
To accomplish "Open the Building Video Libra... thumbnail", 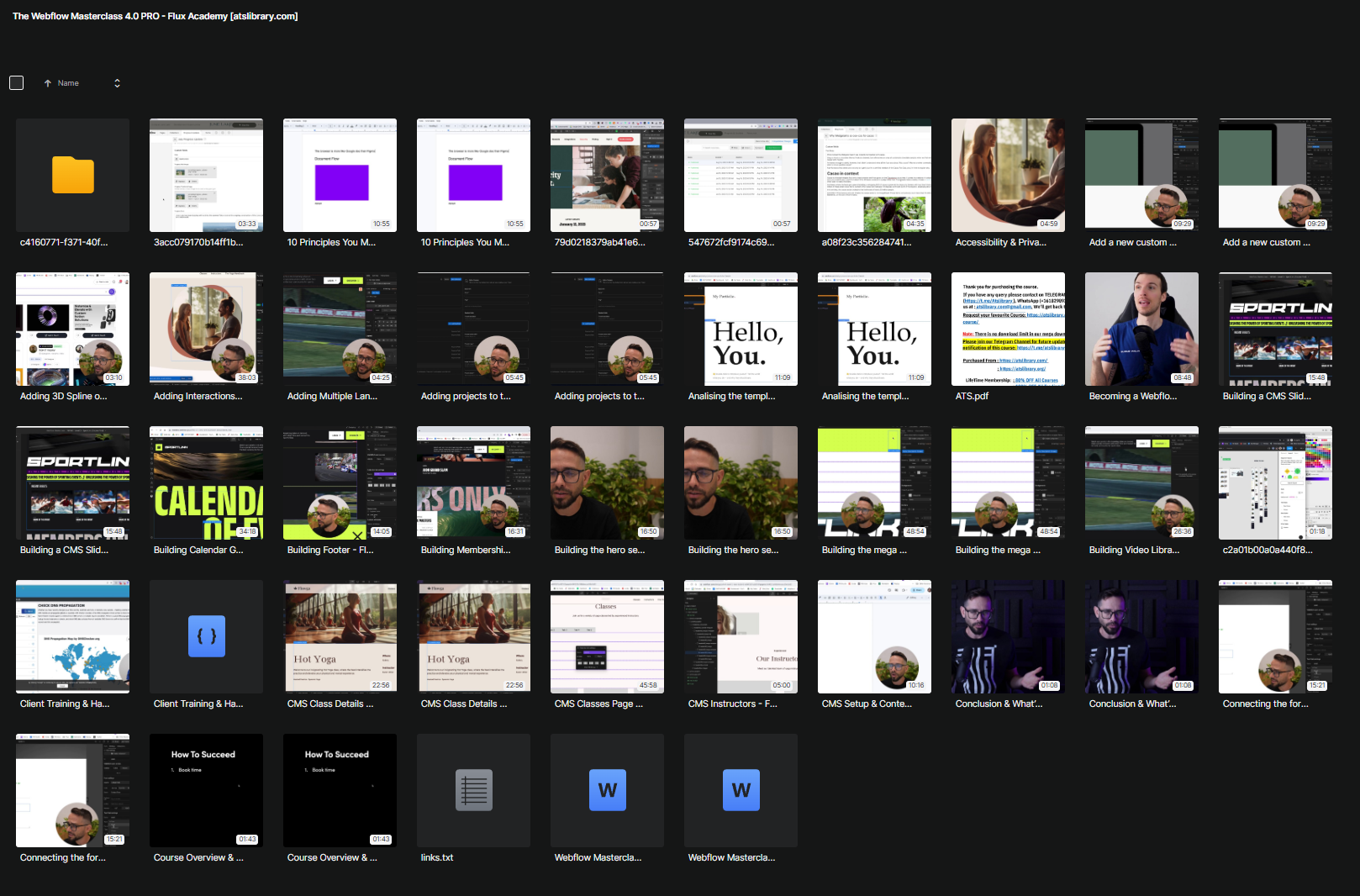I will 1141,482.
